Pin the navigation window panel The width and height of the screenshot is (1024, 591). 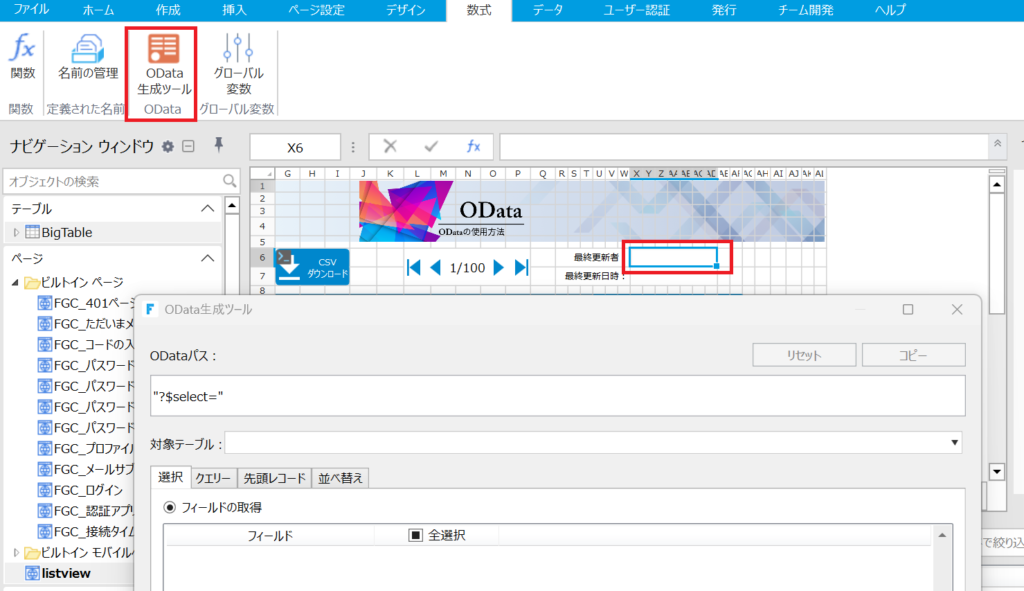click(219, 146)
